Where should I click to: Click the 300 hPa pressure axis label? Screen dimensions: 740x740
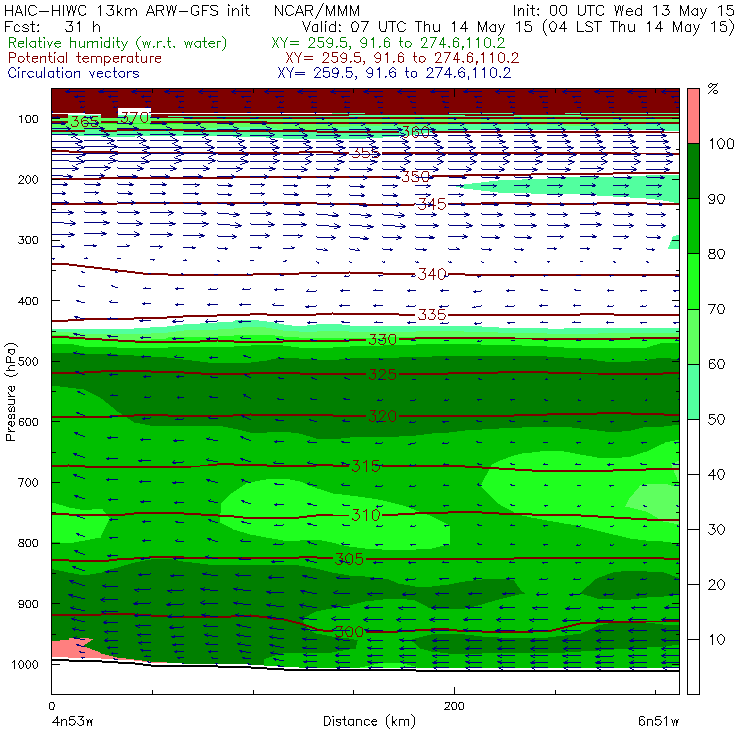(28, 240)
